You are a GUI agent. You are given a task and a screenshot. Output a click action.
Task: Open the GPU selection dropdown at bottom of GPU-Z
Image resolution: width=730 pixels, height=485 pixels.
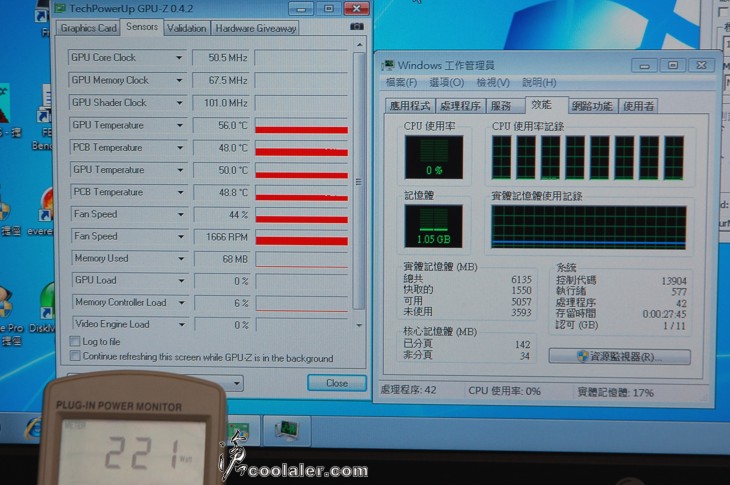pyautogui.click(x=237, y=384)
